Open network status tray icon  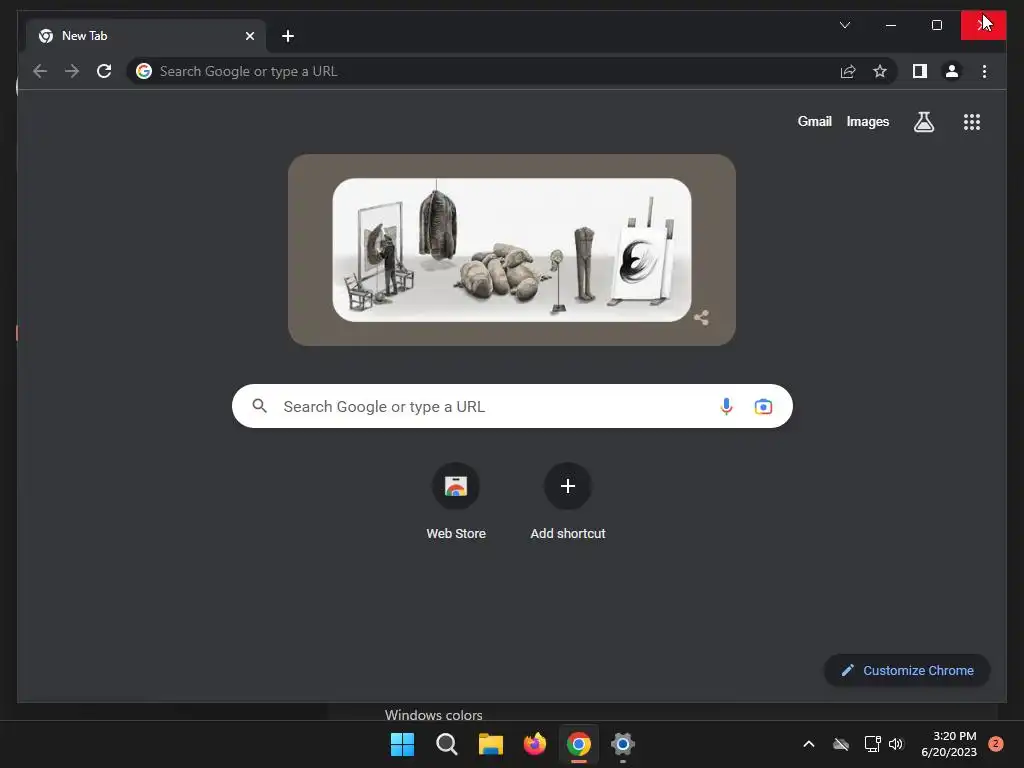pyautogui.click(x=872, y=744)
